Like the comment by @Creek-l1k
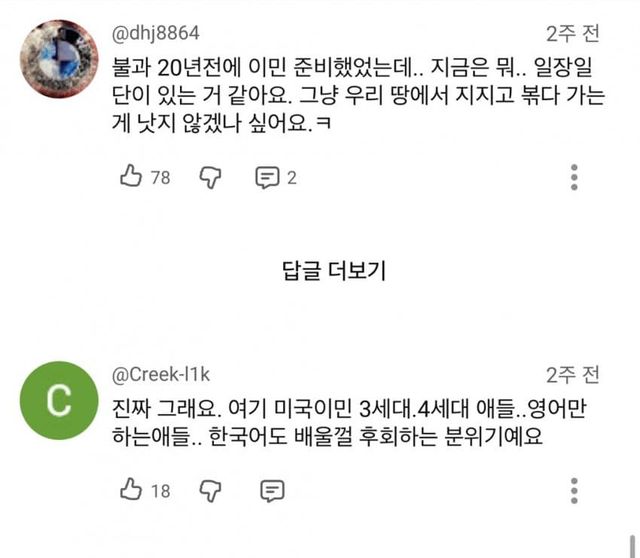Screen dimensions: 640x558 tap(131, 489)
